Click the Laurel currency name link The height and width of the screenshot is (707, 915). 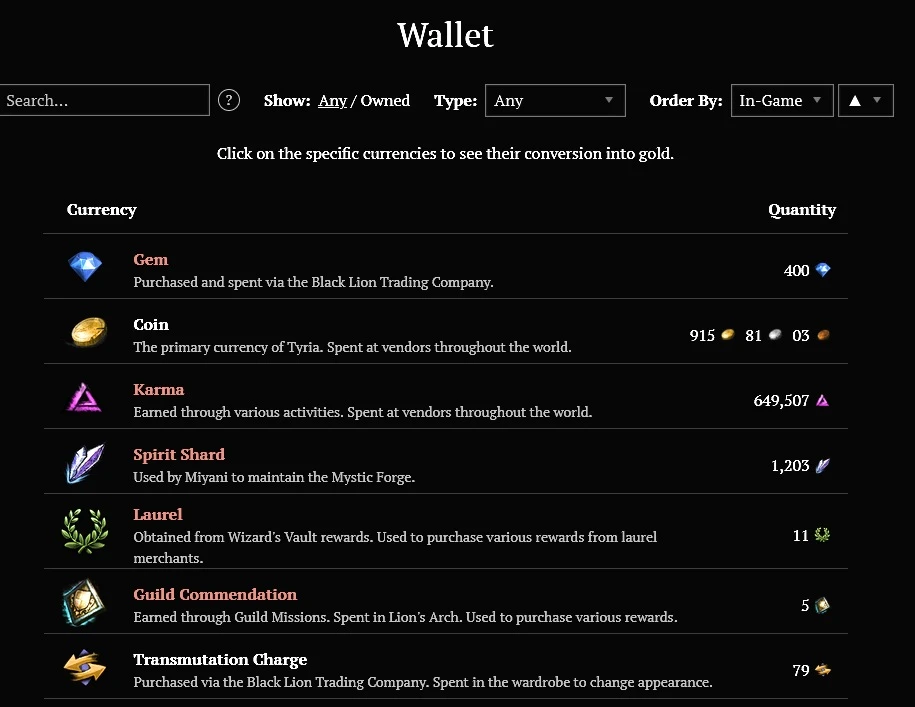pyautogui.click(x=158, y=515)
